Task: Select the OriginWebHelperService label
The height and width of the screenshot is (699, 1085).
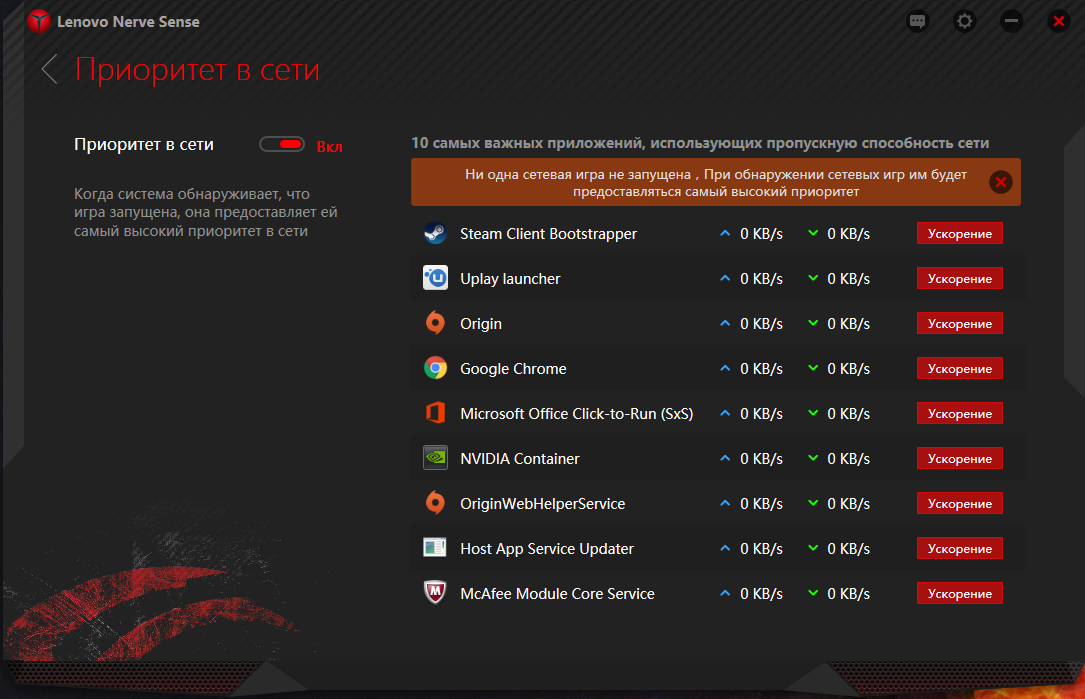Action: point(542,504)
